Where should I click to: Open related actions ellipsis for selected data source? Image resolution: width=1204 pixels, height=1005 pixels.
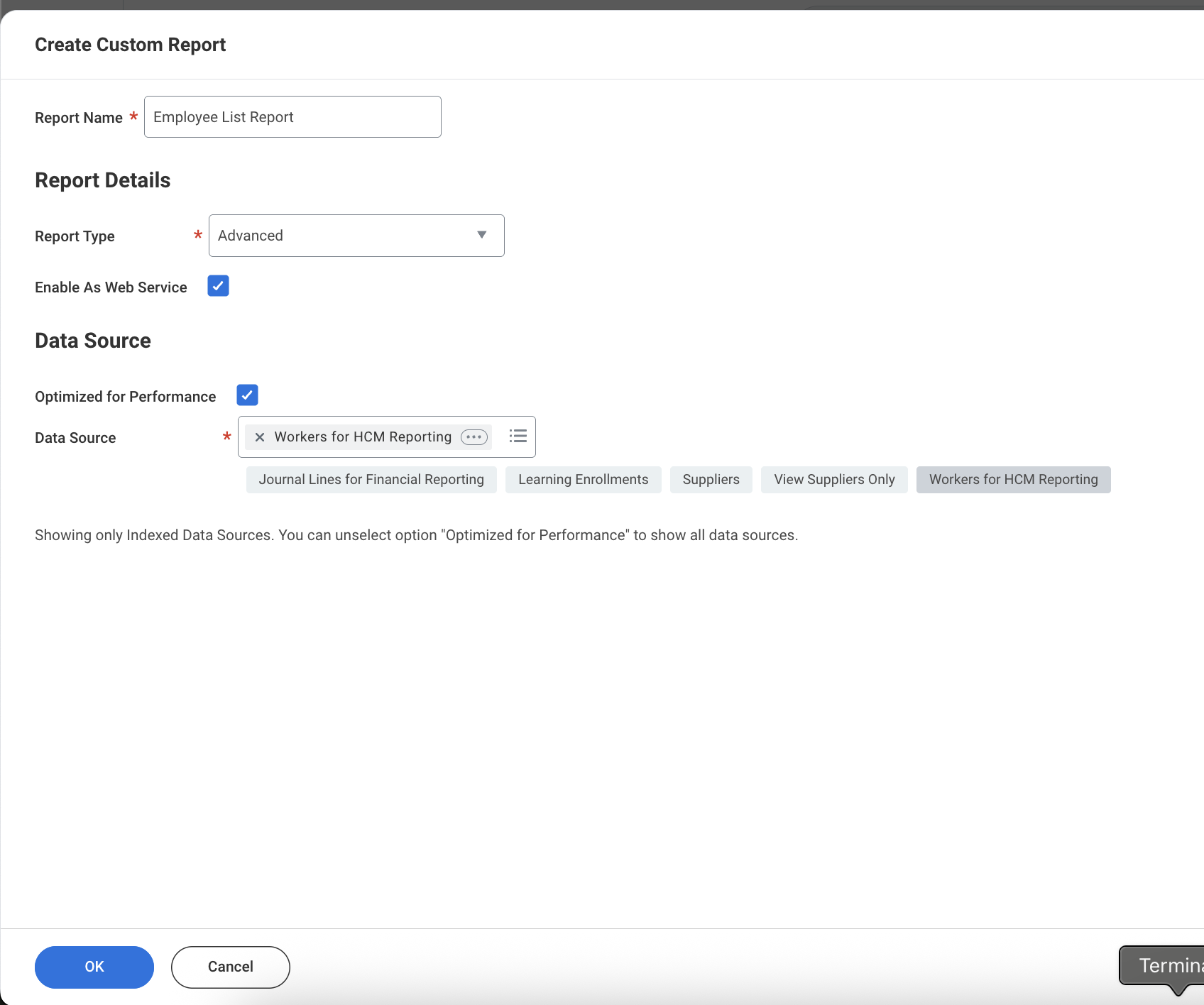click(x=474, y=437)
